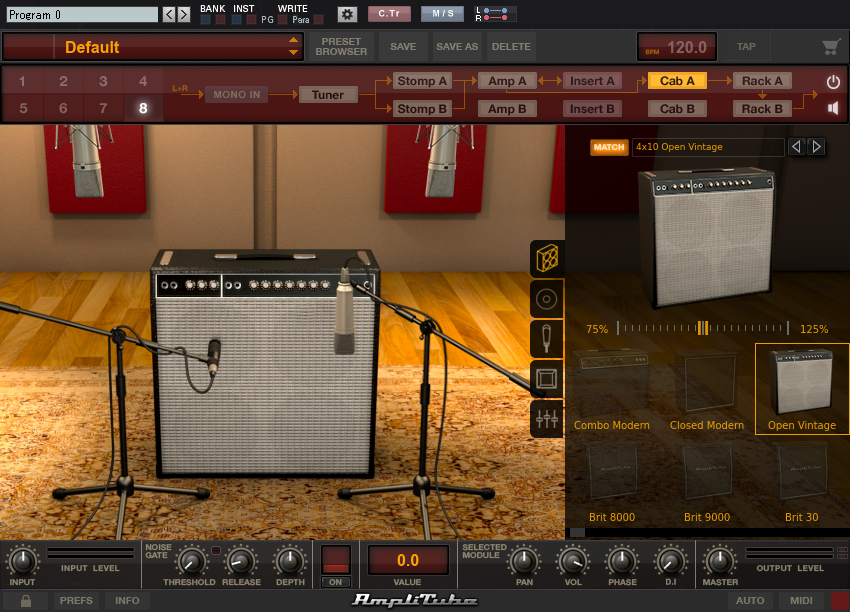Toggle the power bypass icon on the signal chain
Screen dimensions: 850x612
click(x=833, y=82)
